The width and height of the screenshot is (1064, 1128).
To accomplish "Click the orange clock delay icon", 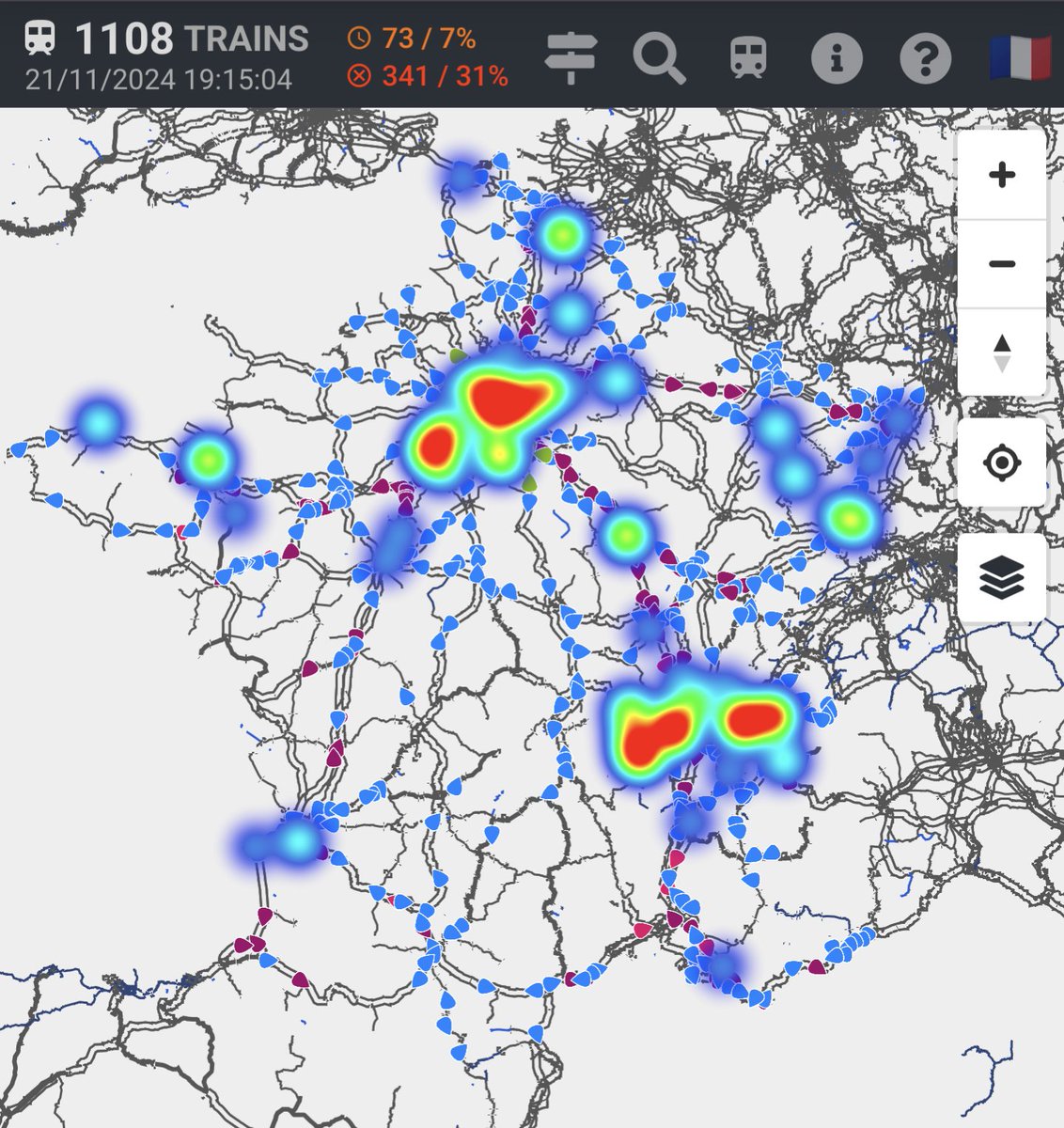I will (x=362, y=39).
